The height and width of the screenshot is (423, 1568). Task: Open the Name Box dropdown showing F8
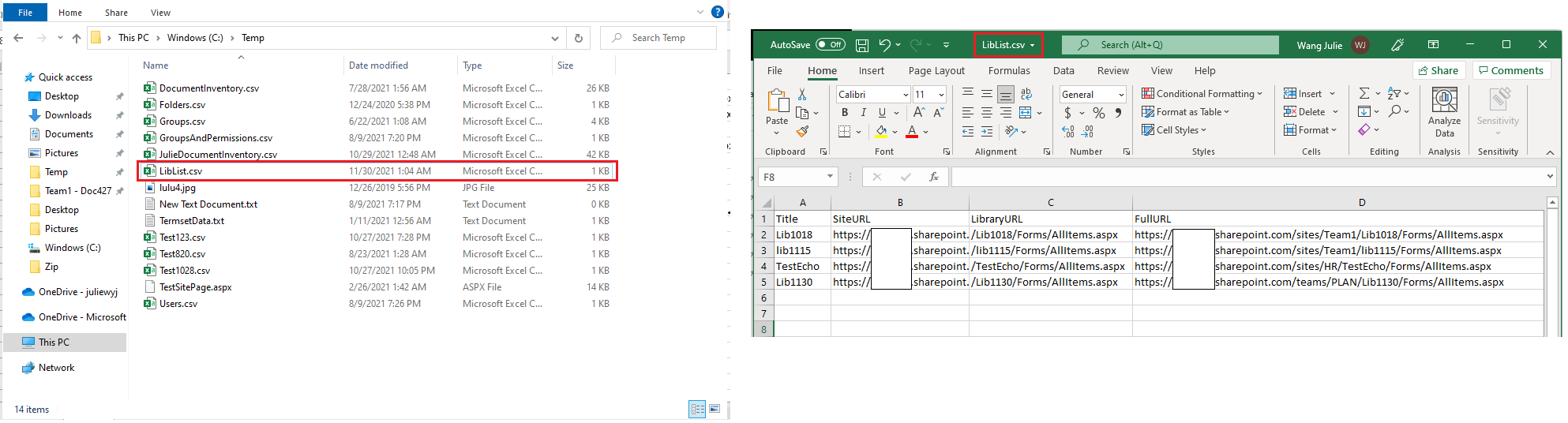(x=830, y=177)
